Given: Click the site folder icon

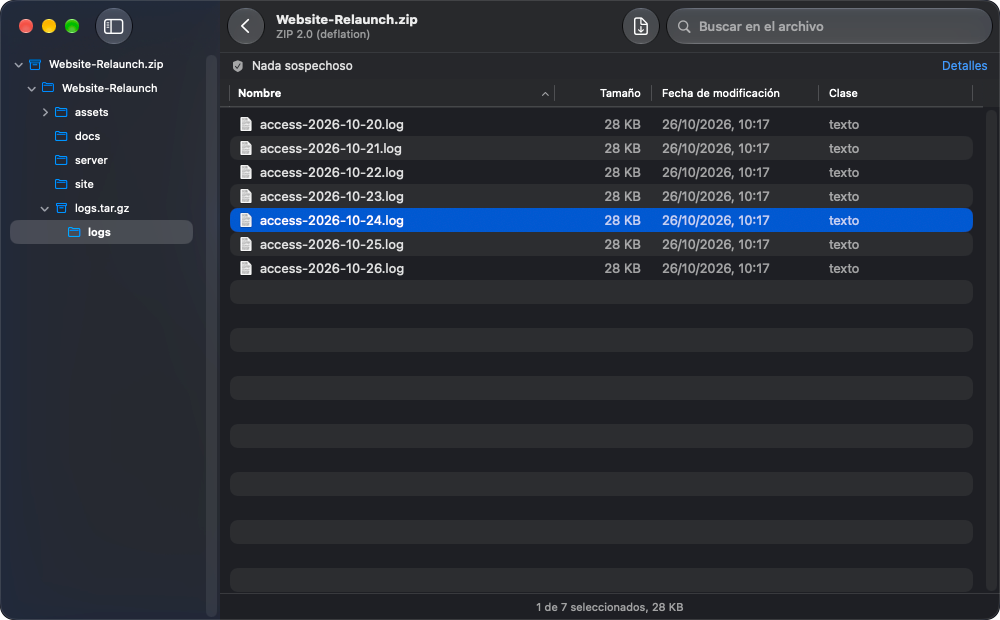Looking at the screenshot, I should (x=61, y=184).
